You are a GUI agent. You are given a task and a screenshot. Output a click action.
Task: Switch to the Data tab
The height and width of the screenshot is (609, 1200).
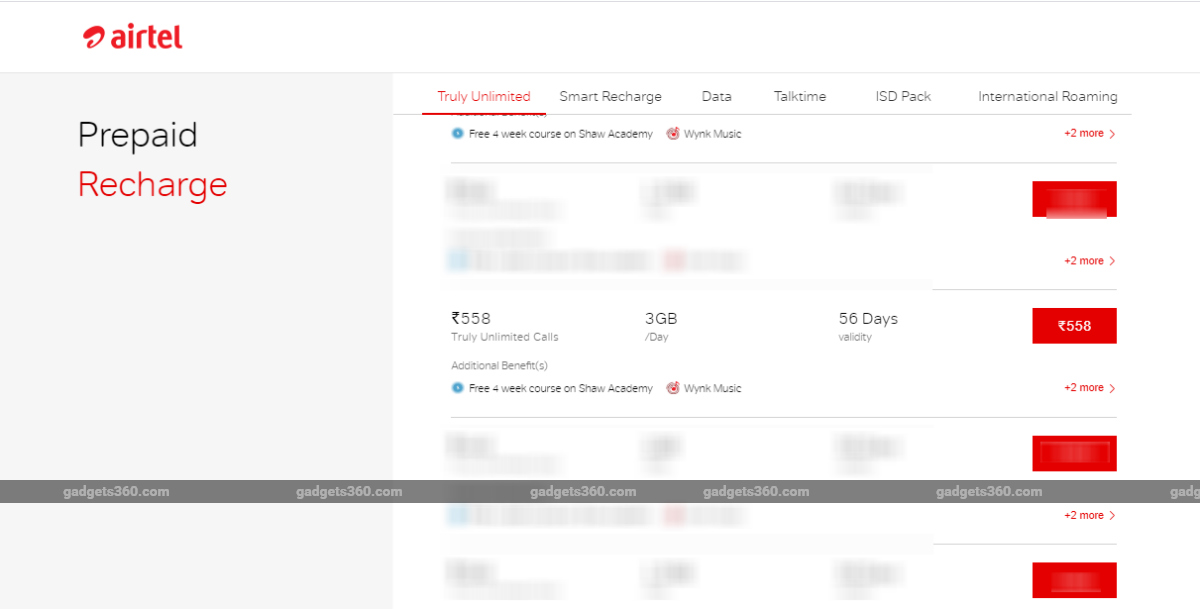716,96
